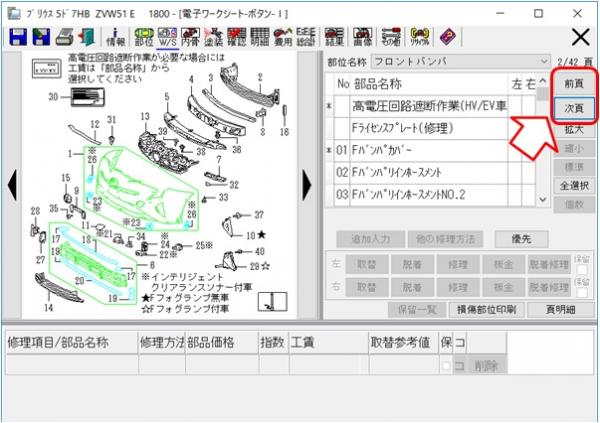The width and height of the screenshot is (600, 423).
Task: Click 取替 in the 左 row
Action: pos(367,265)
